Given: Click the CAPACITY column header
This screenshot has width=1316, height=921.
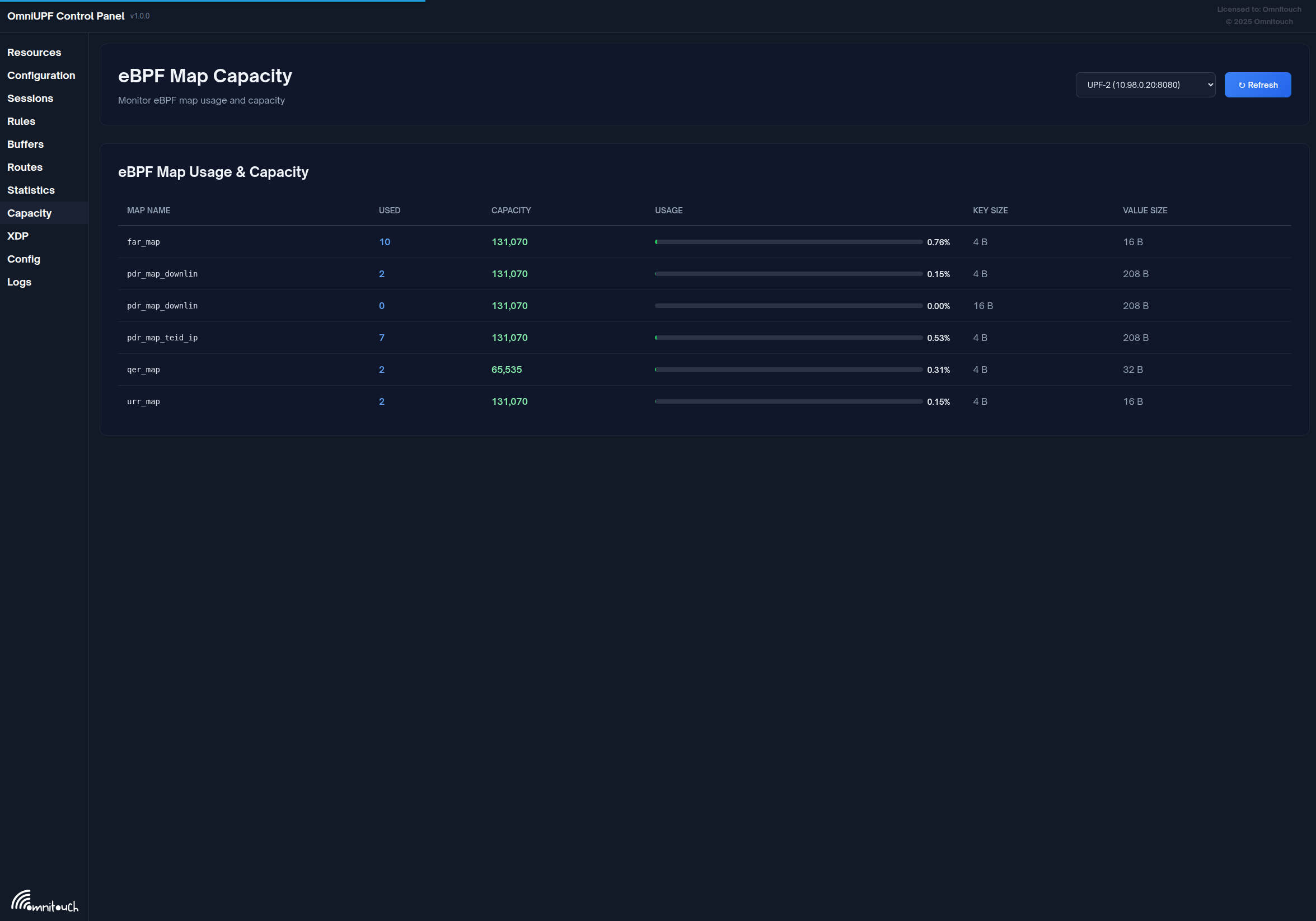Looking at the screenshot, I should pyautogui.click(x=511, y=211).
